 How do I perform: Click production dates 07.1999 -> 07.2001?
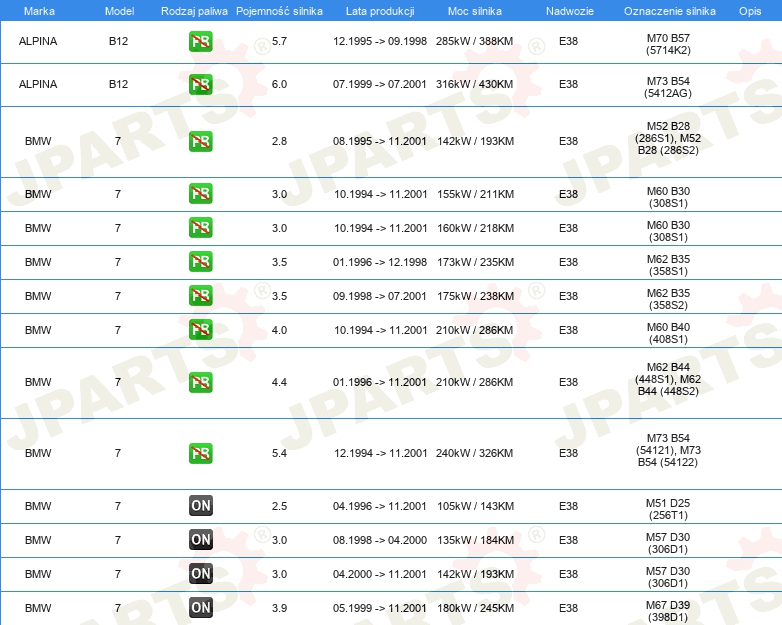click(x=380, y=84)
